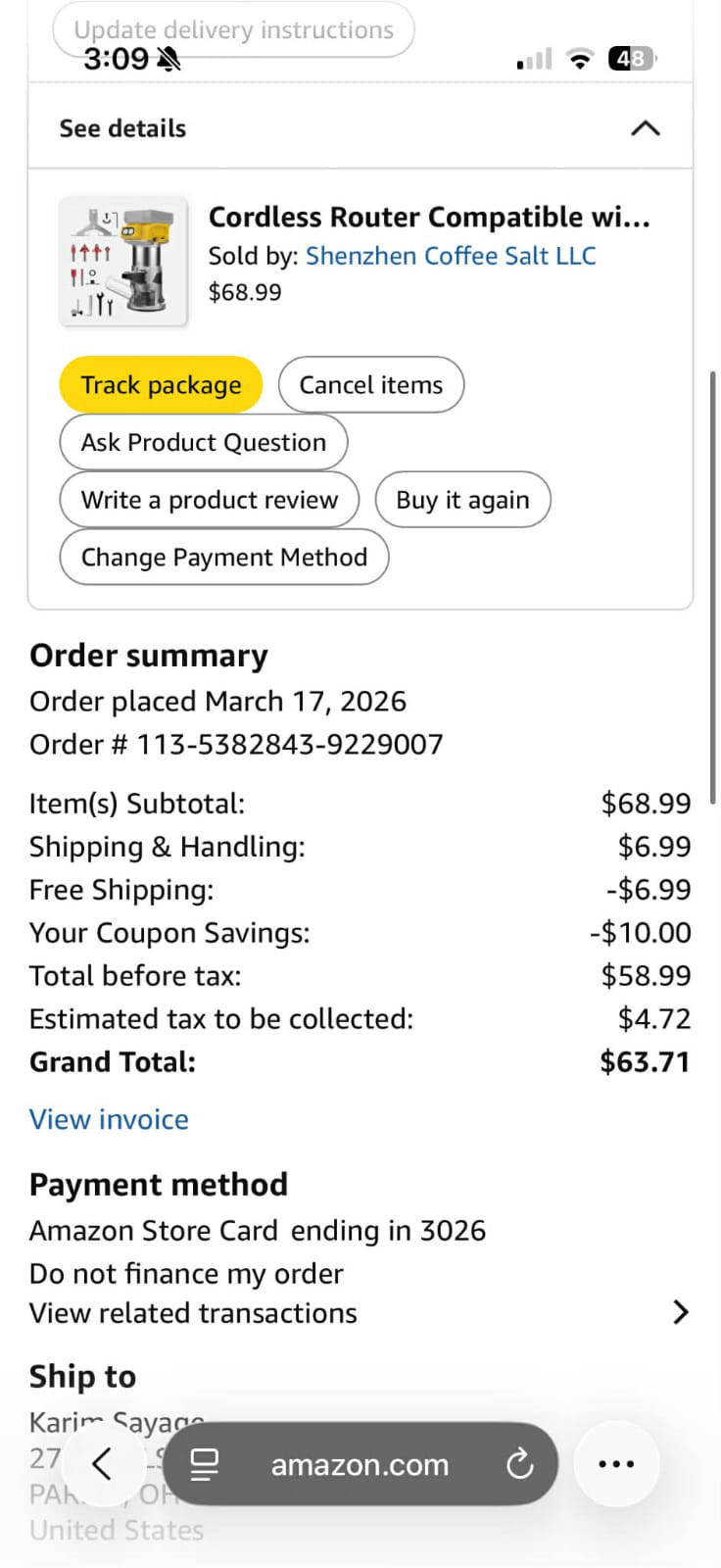Image resolution: width=721 pixels, height=1568 pixels.
Task: Tap the silent mode bell icon
Action: click(x=169, y=60)
